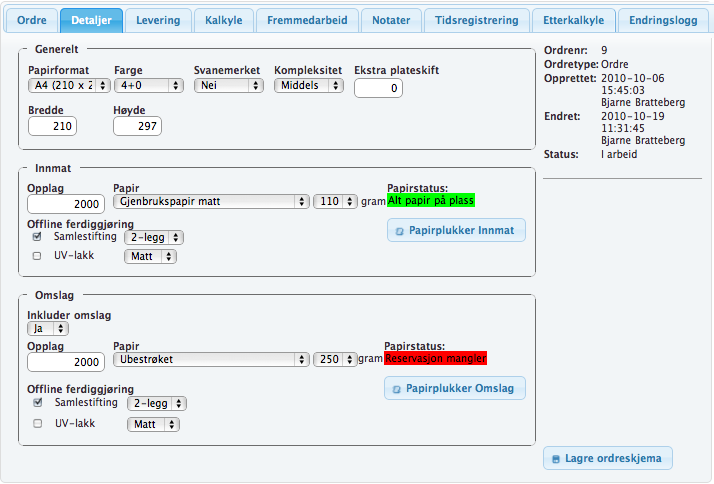Click the Ekstra plateskift input field
This screenshot has height=484, width=714.
(x=379, y=89)
